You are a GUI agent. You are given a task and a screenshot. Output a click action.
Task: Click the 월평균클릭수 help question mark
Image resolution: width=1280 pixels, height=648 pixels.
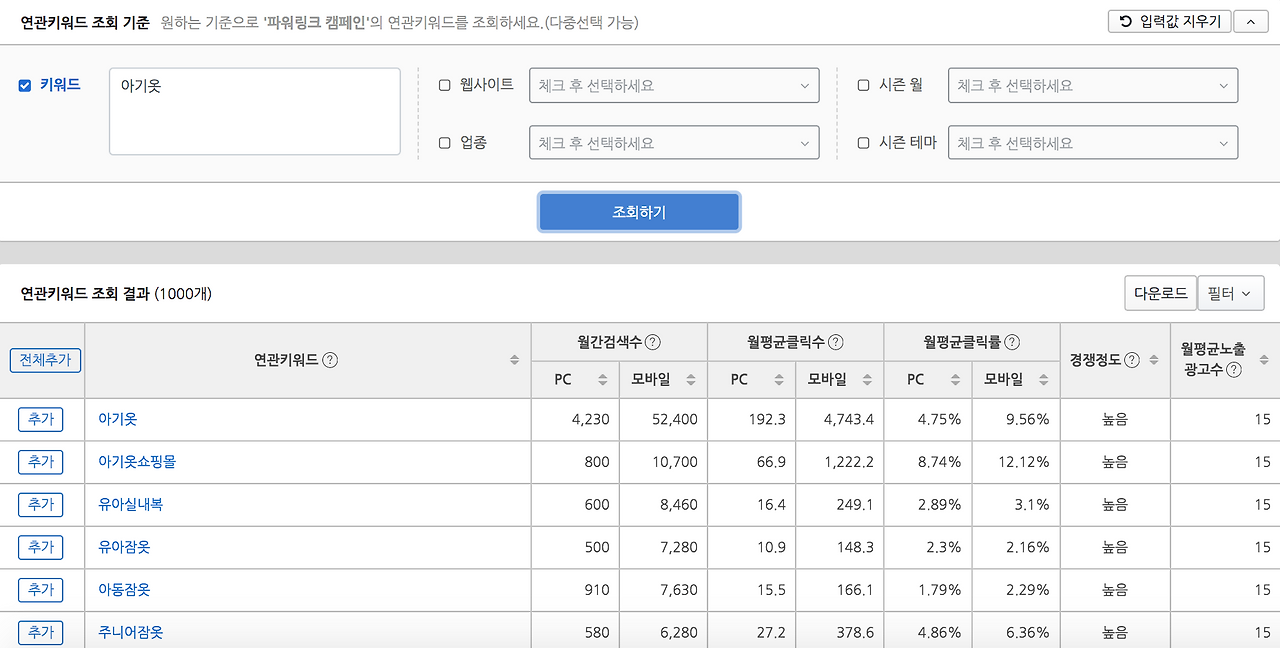tap(836, 342)
